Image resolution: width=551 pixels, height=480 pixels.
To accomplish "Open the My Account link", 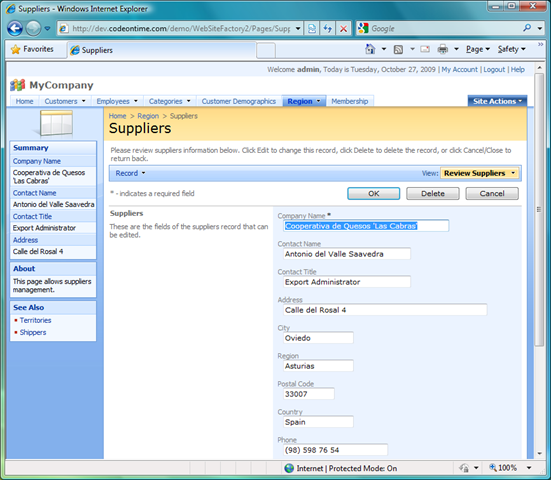I will [x=459, y=70].
